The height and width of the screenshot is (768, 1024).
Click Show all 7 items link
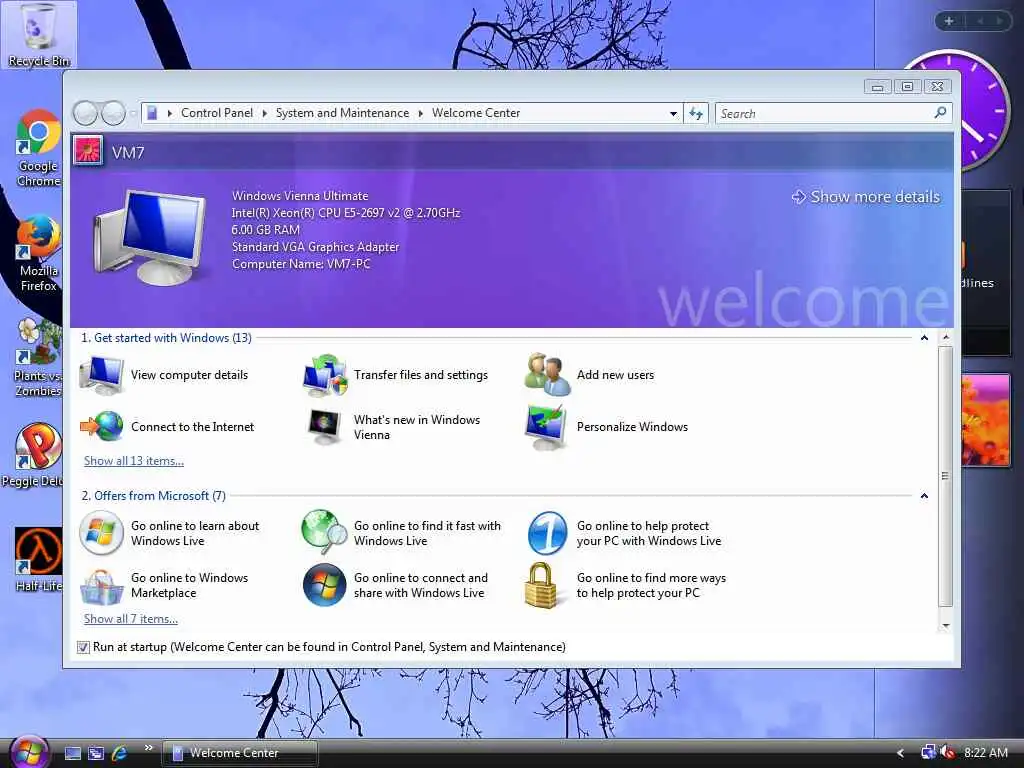tap(131, 618)
